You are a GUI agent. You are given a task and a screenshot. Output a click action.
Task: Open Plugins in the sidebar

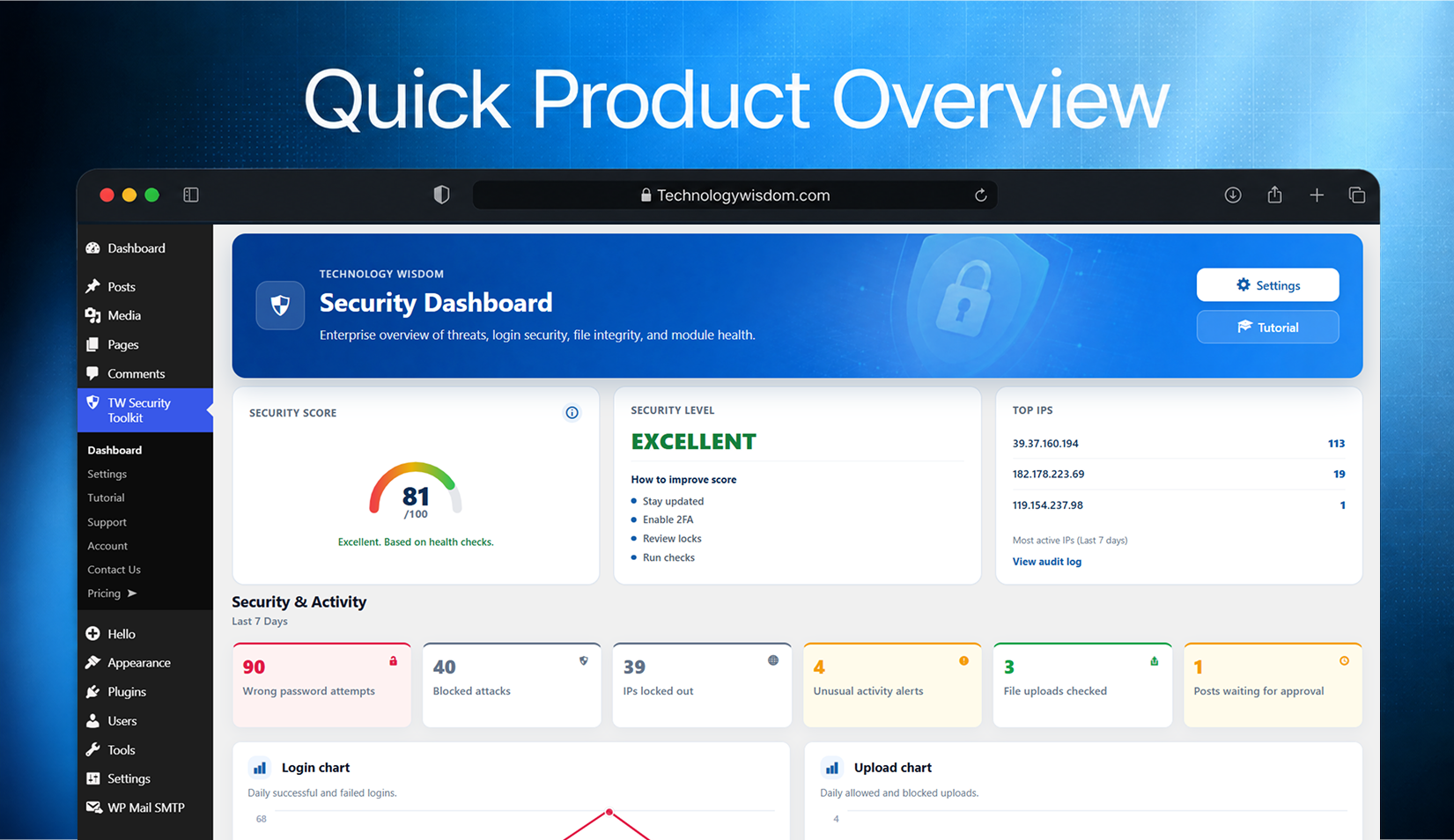coord(145,692)
